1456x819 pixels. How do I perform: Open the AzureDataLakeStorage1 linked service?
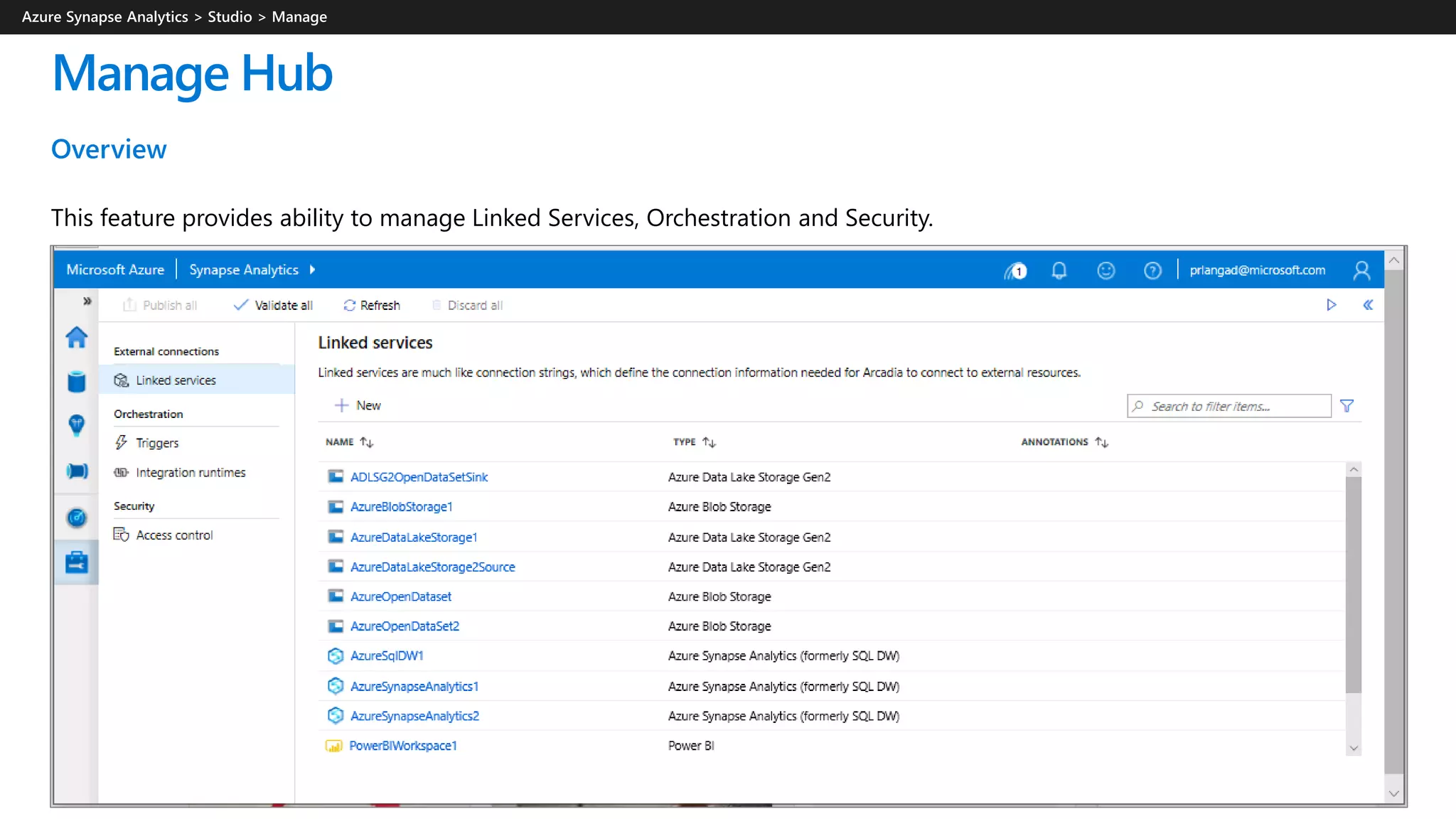(414, 537)
